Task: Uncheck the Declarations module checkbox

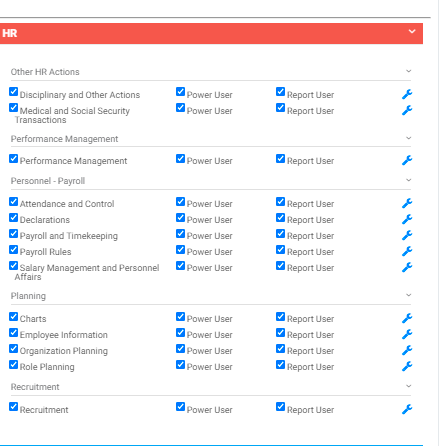Action: click(13, 218)
